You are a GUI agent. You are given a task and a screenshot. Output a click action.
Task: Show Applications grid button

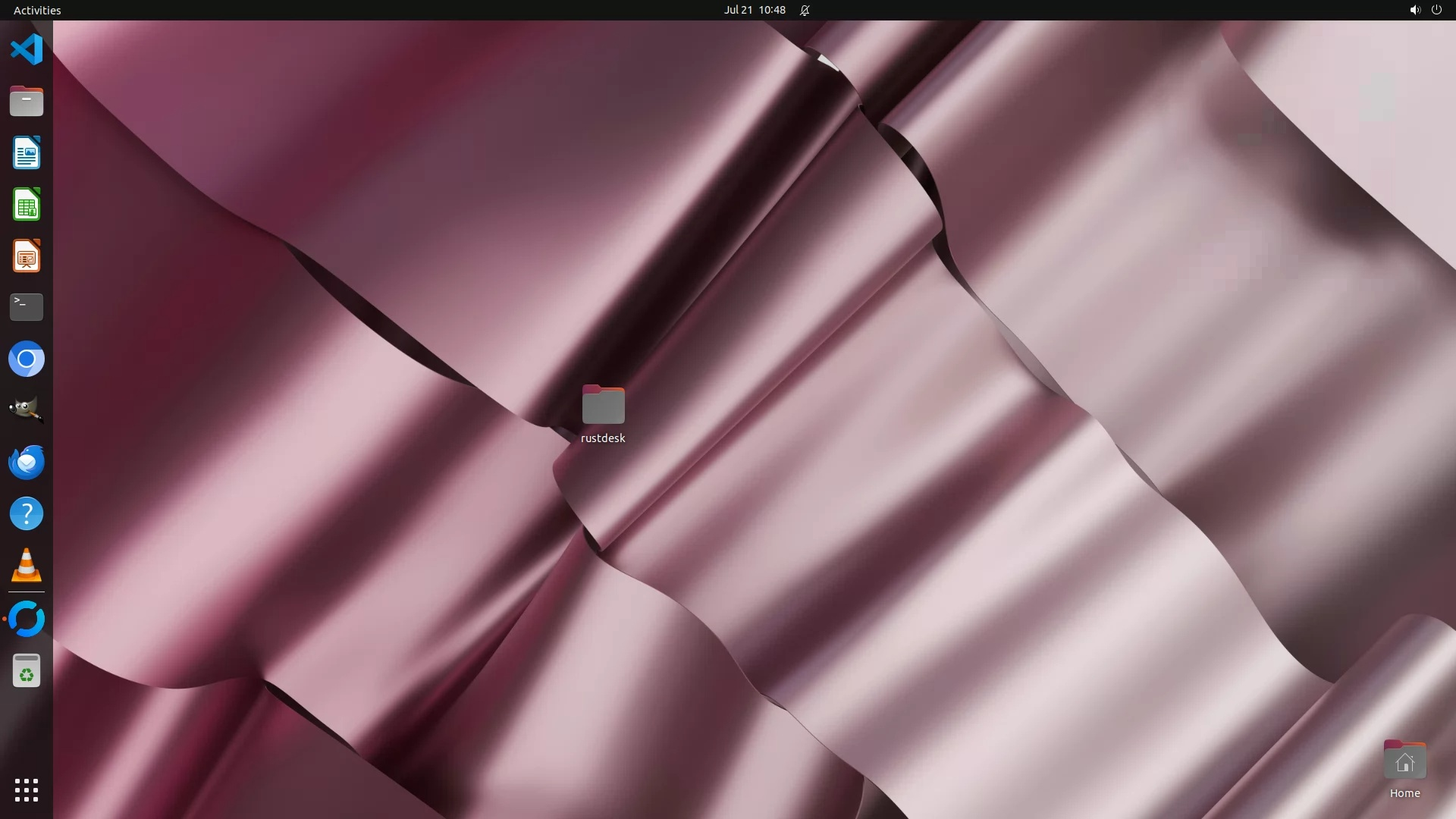[27, 789]
